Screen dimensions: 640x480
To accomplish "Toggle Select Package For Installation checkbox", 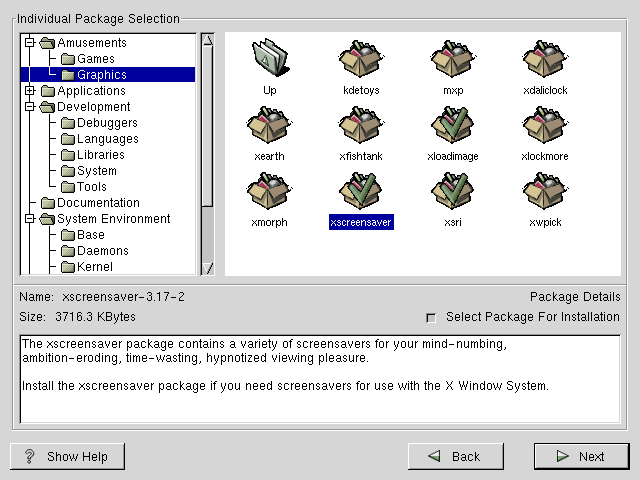I will [x=431, y=318].
